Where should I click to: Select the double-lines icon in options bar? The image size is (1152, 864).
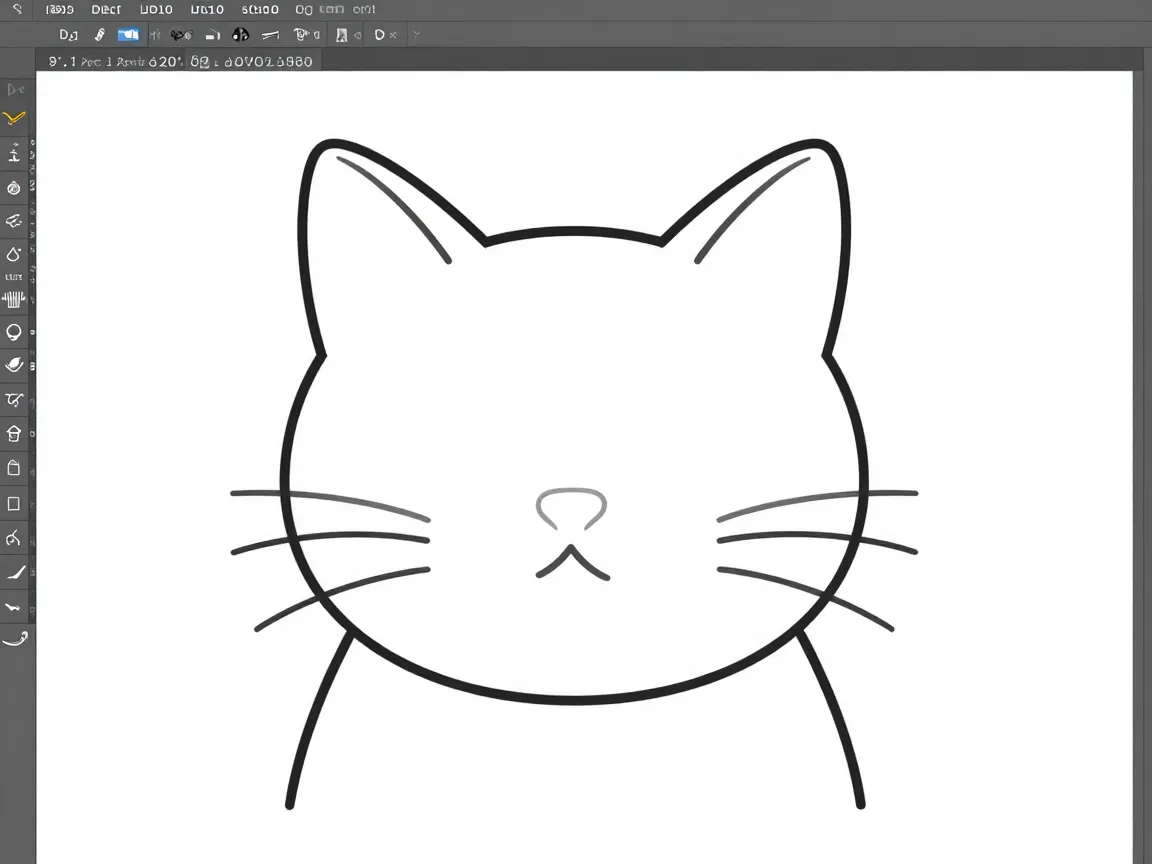pyautogui.click(x=270, y=35)
